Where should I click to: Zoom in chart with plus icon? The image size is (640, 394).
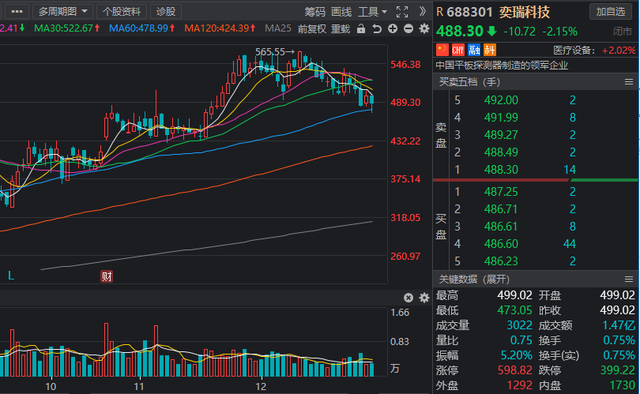(393, 29)
